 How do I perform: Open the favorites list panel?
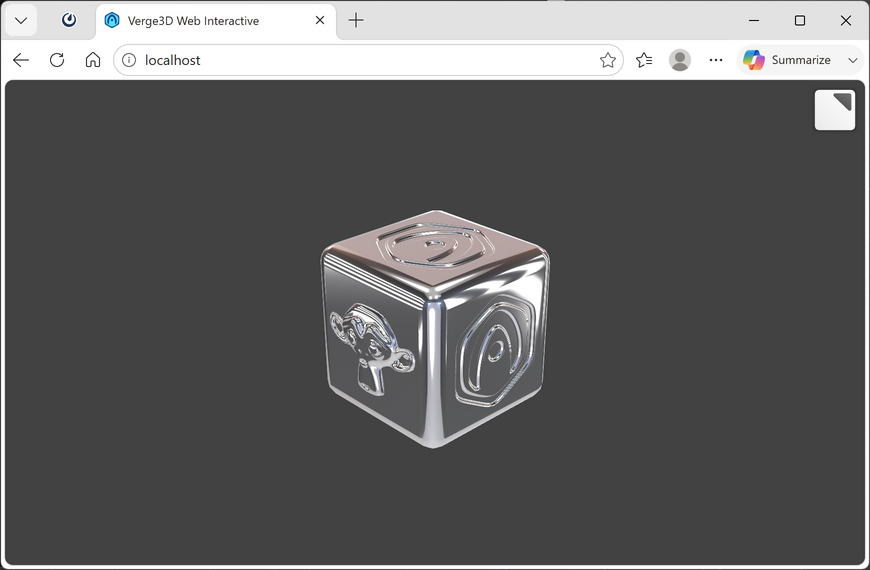point(644,60)
